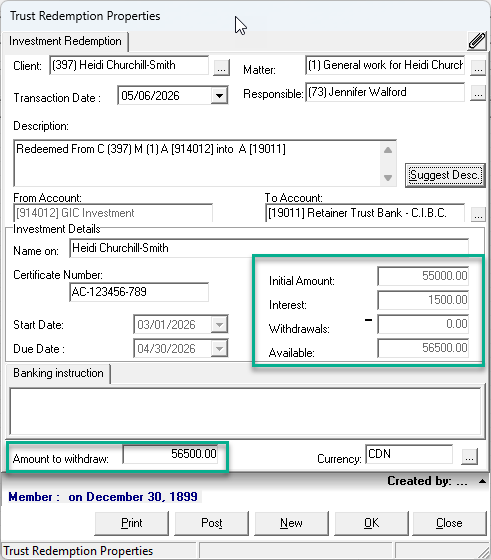Click the Banking instruction text area
This screenshot has height=560, width=491.
click(245, 411)
